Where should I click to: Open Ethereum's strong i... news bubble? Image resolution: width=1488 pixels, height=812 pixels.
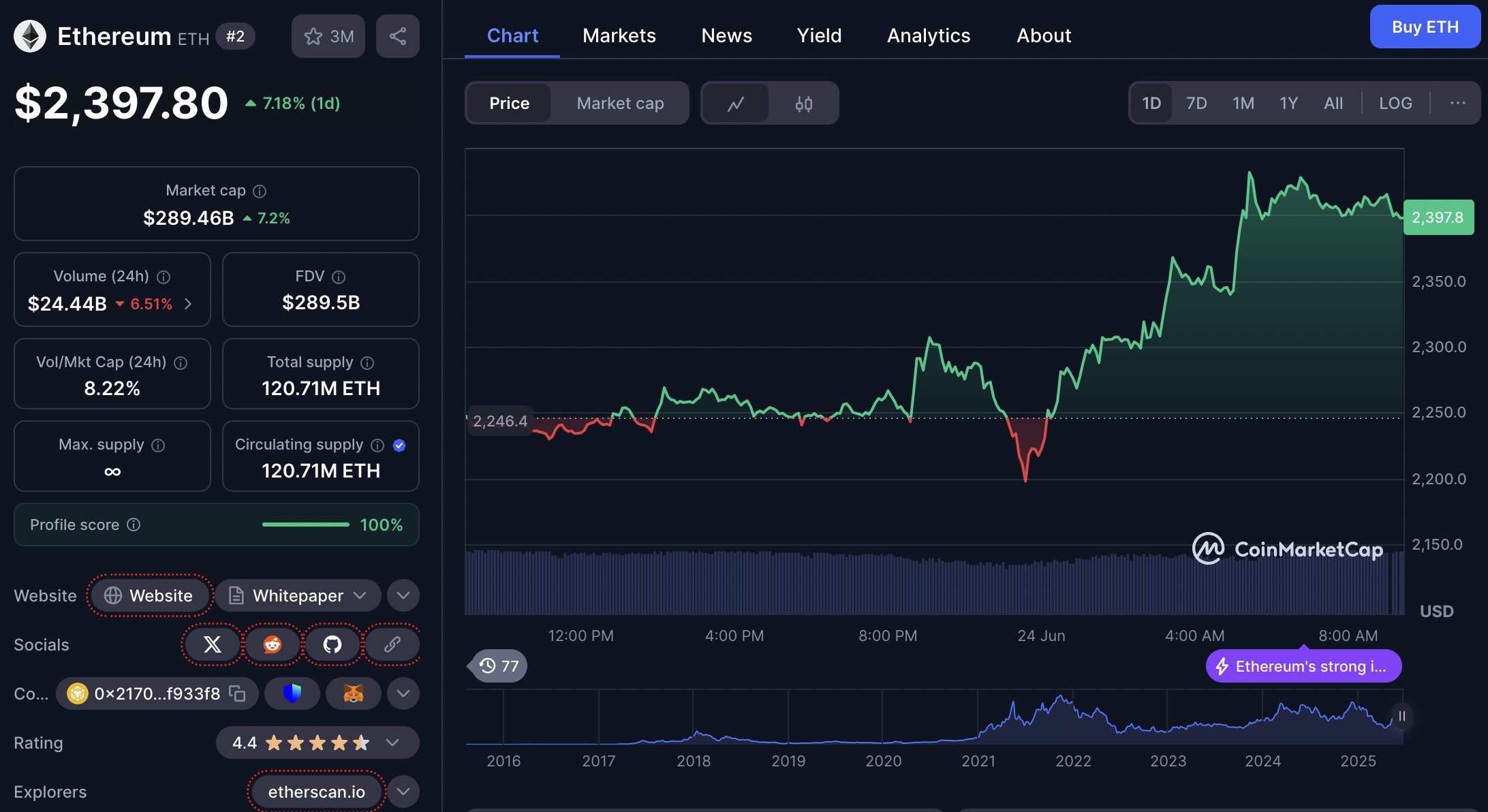coord(1304,666)
